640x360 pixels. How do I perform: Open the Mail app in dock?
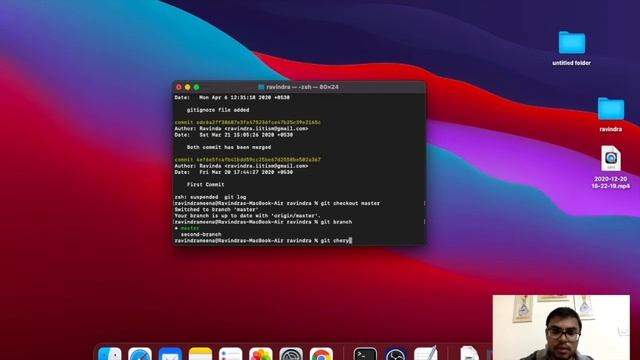point(170,354)
